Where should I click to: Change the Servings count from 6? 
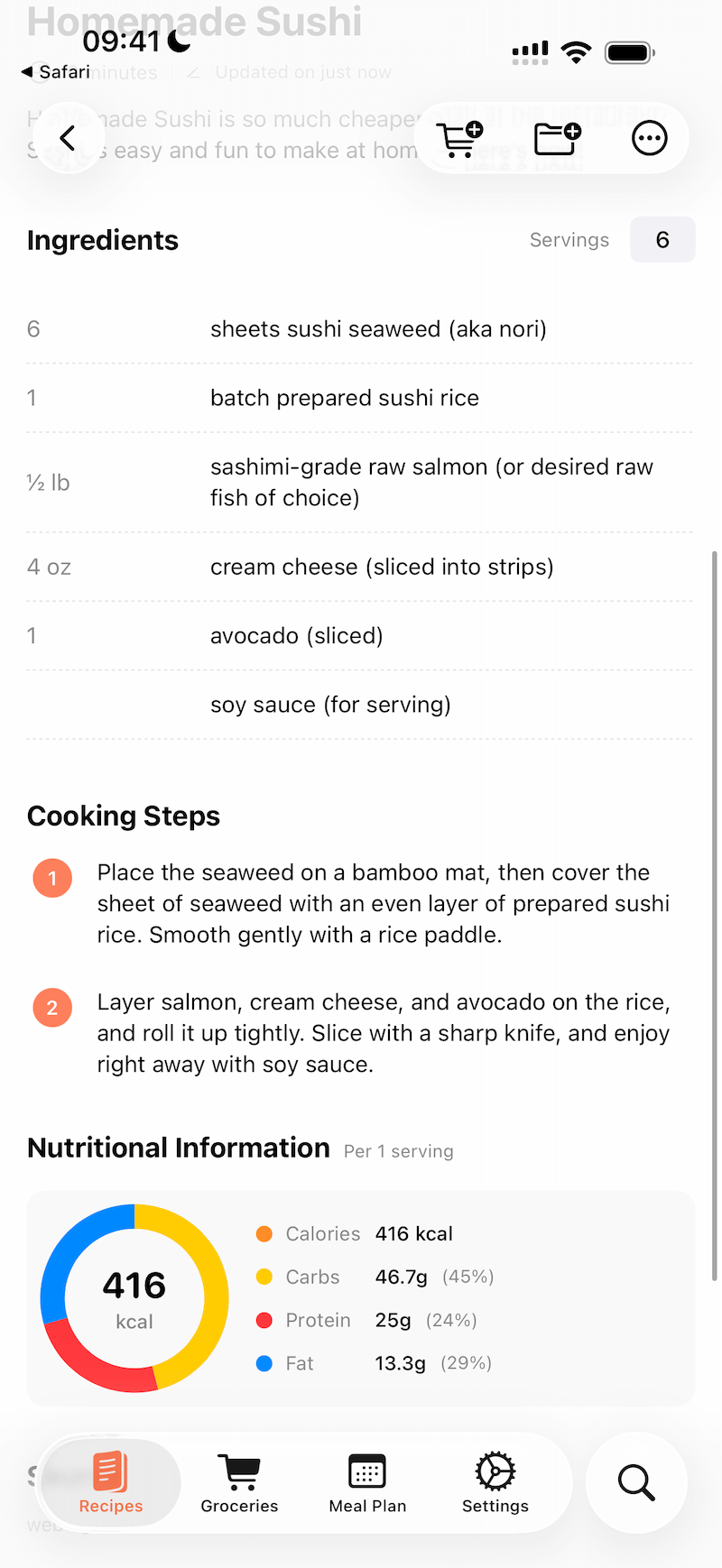(662, 239)
